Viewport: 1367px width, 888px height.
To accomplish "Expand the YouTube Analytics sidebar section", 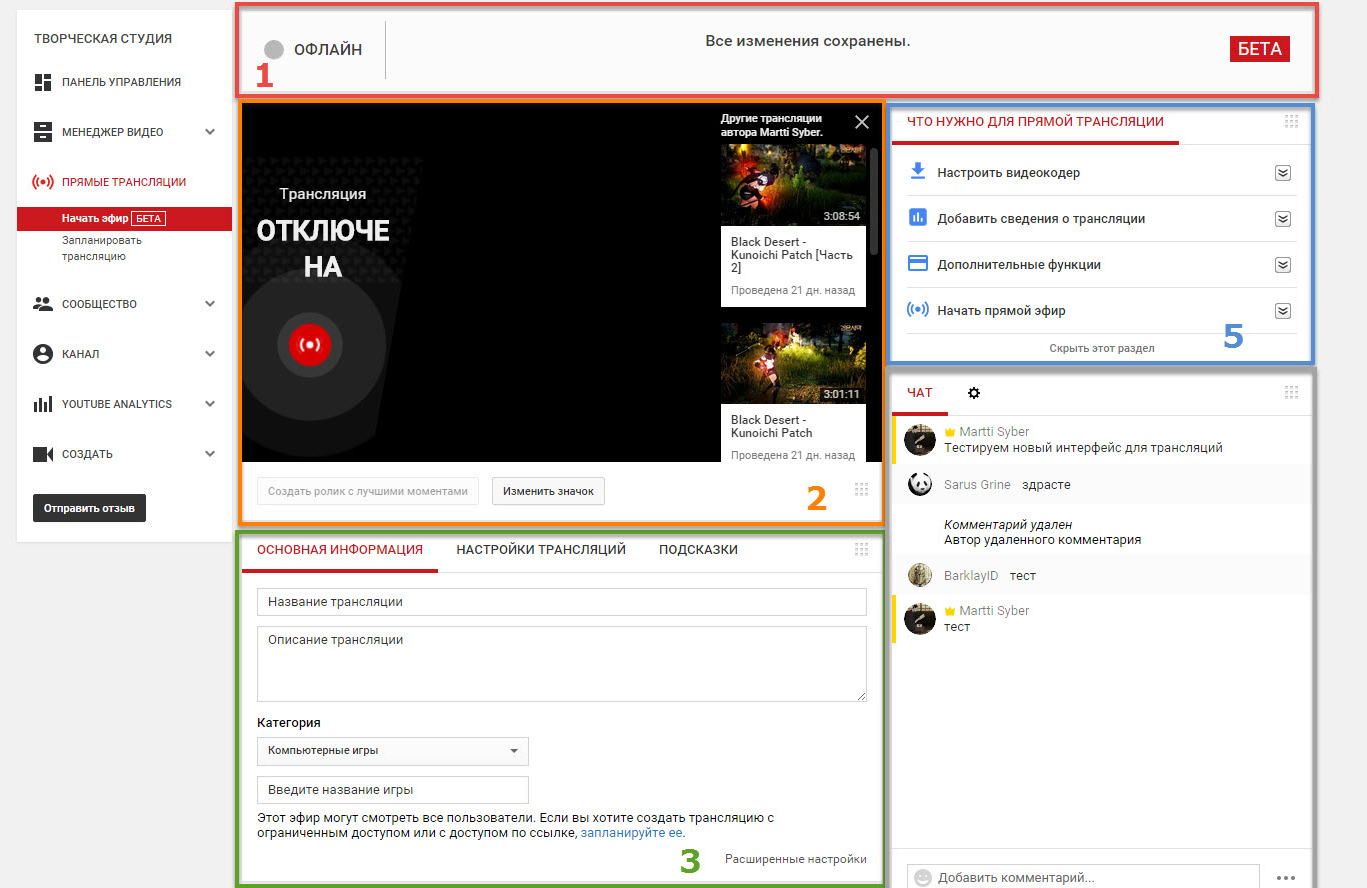I will point(210,404).
